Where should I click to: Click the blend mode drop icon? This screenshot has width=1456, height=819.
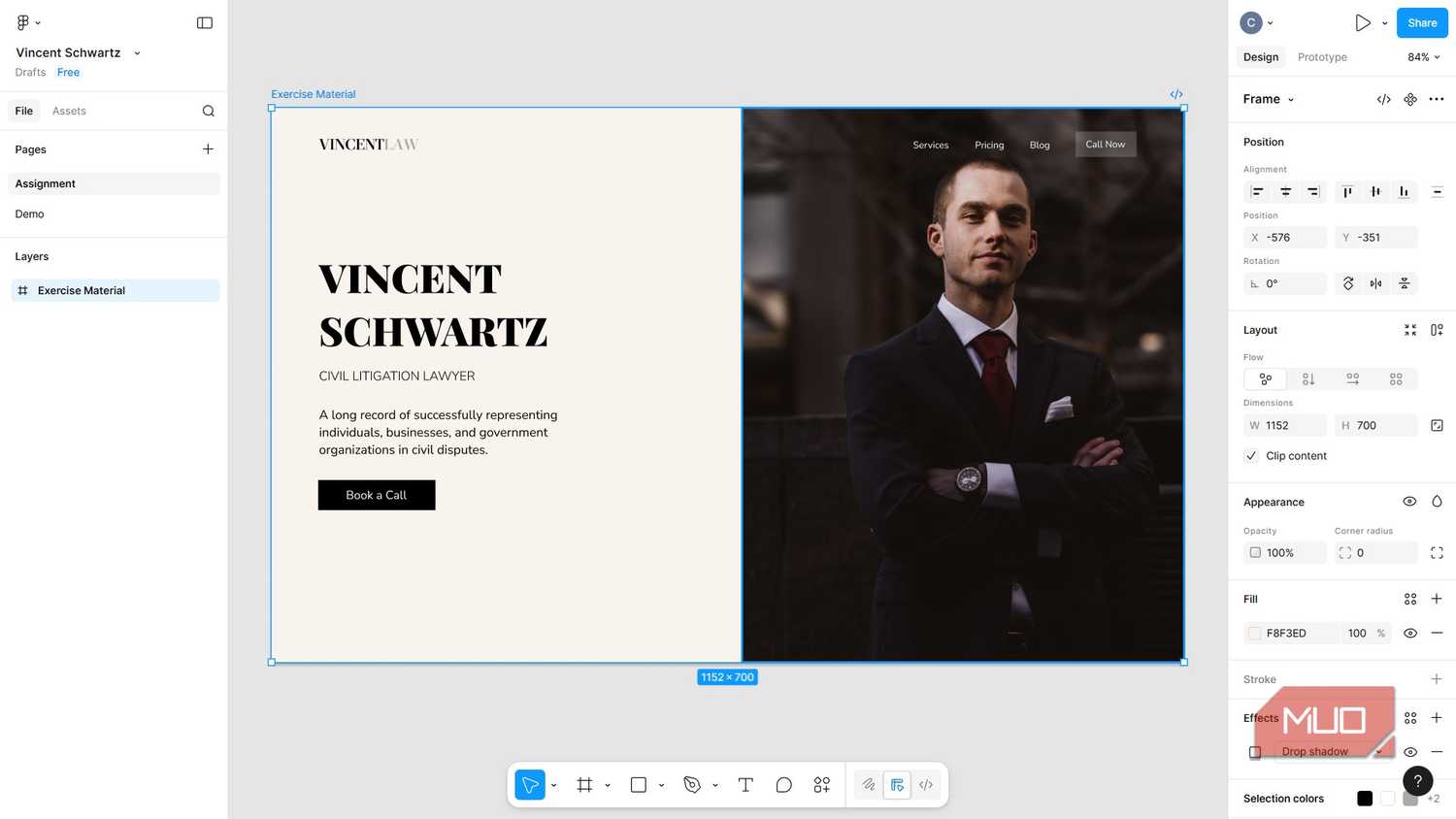[1437, 502]
